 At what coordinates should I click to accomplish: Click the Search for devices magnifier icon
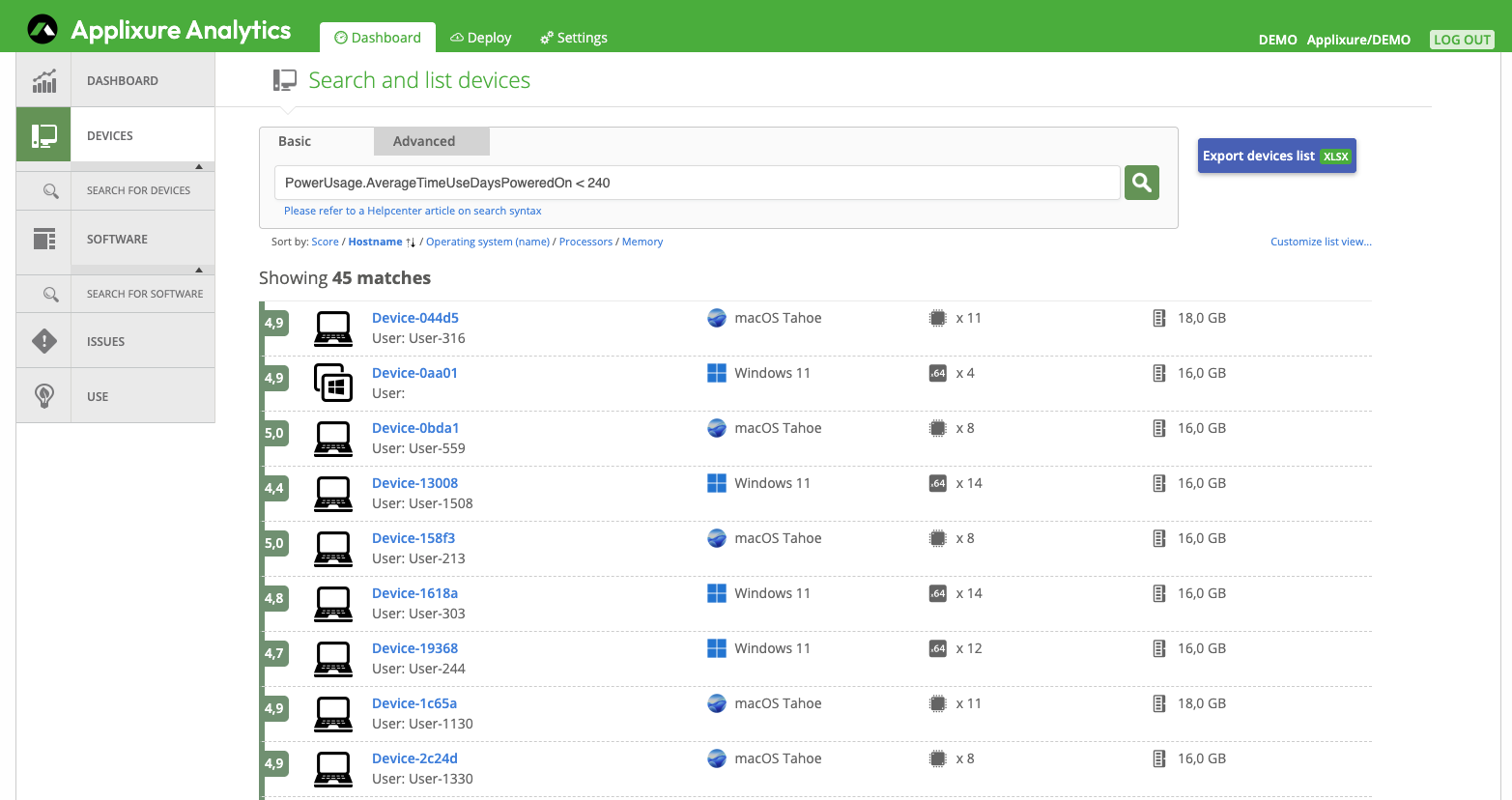(x=51, y=190)
